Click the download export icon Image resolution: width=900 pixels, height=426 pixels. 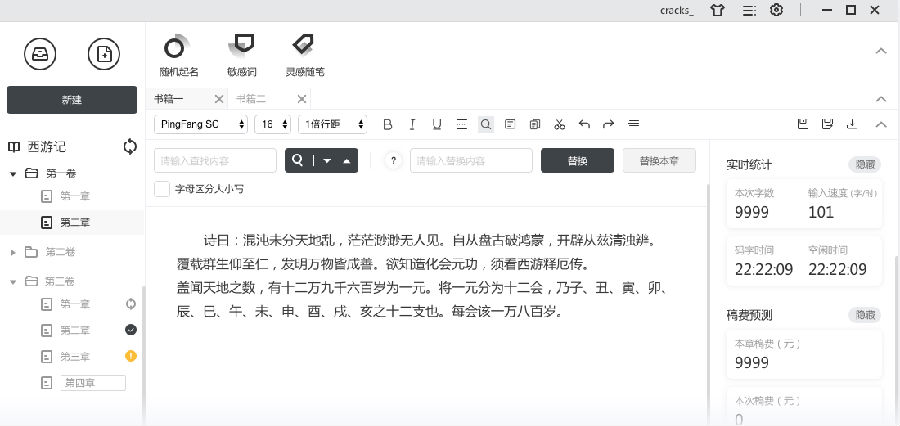852,123
